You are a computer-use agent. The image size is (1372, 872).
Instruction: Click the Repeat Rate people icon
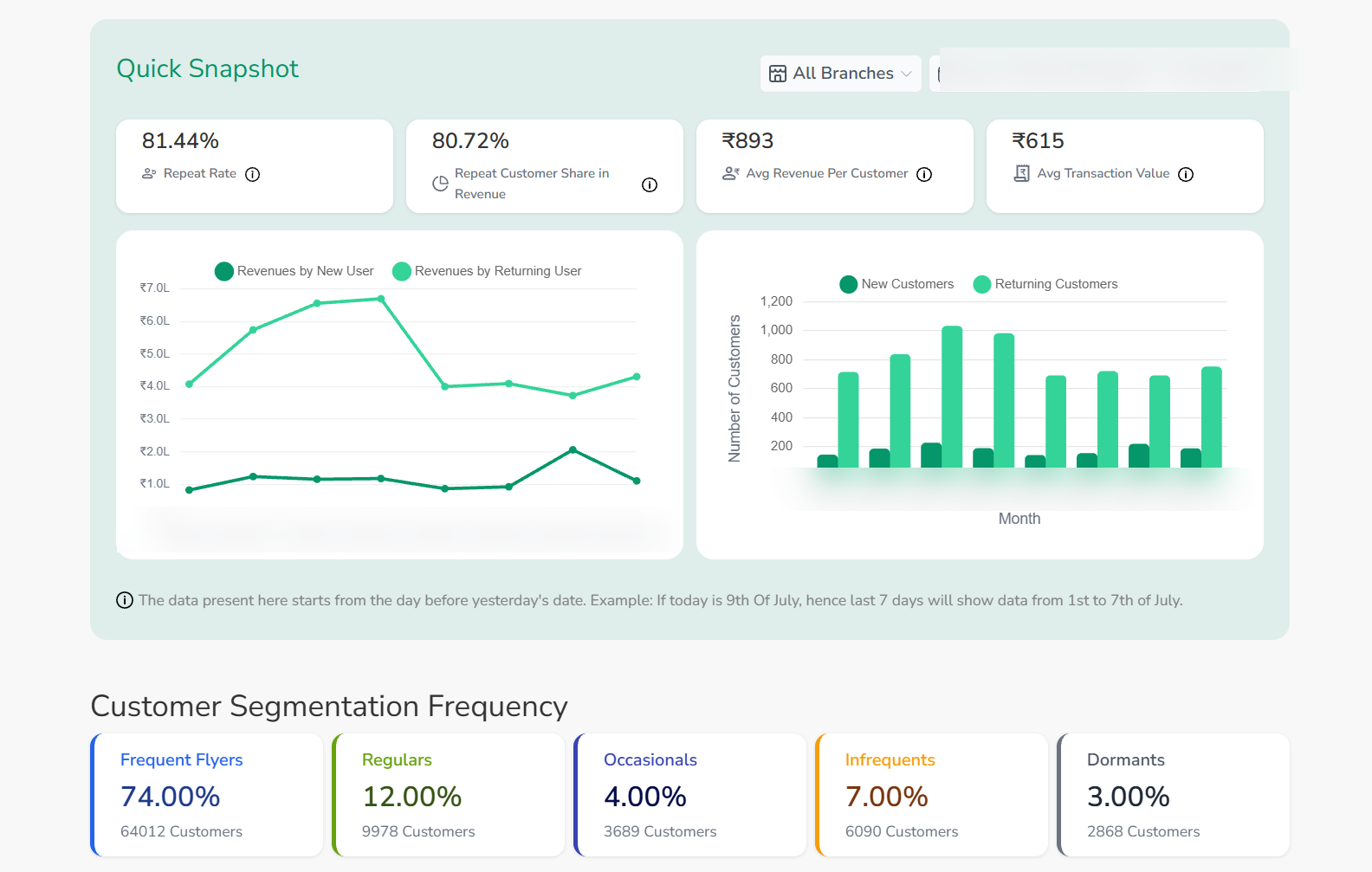[x=149, y=173]
